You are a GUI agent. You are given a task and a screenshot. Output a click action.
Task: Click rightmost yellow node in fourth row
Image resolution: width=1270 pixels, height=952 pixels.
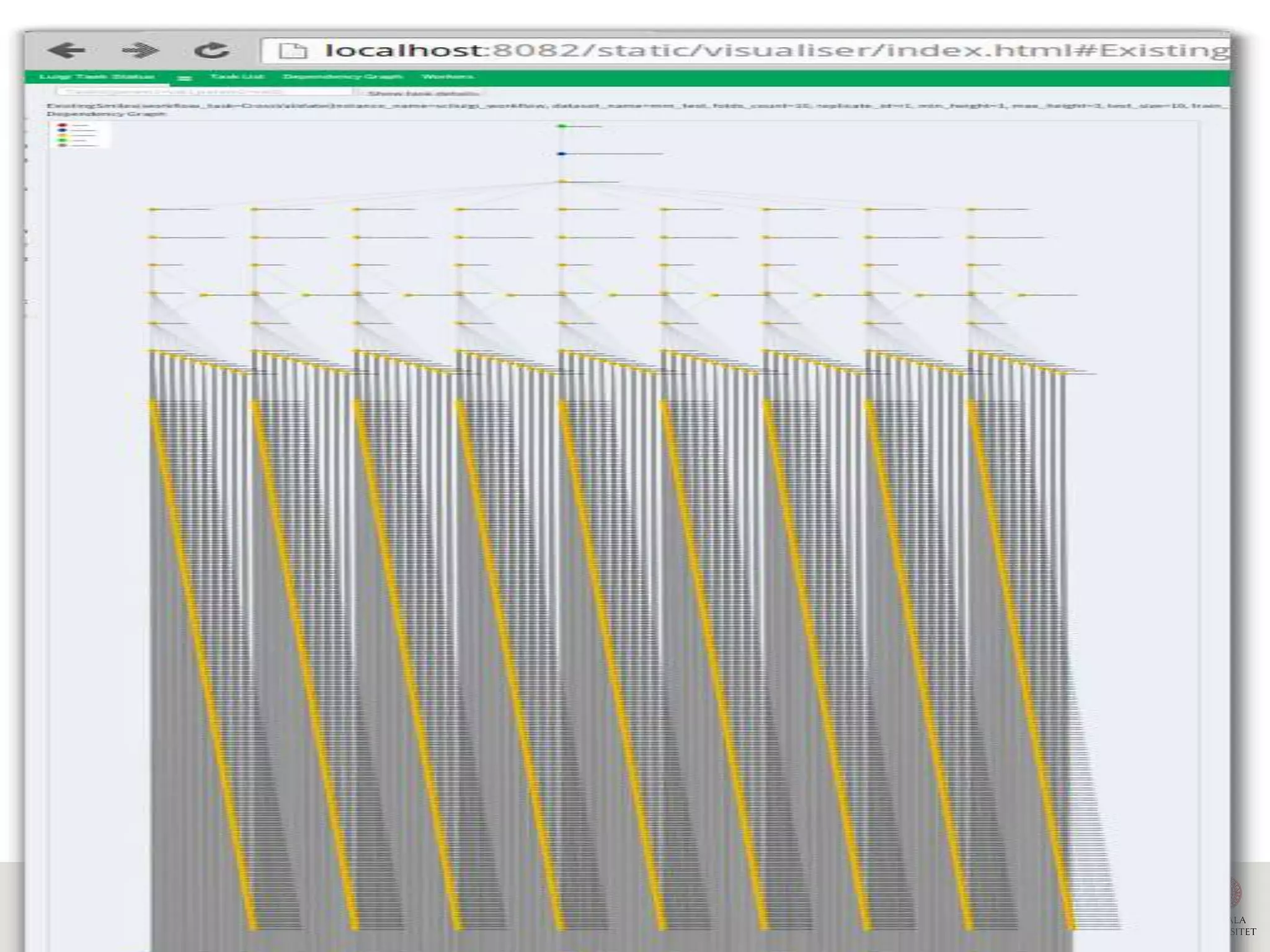[x=972, y=209]
